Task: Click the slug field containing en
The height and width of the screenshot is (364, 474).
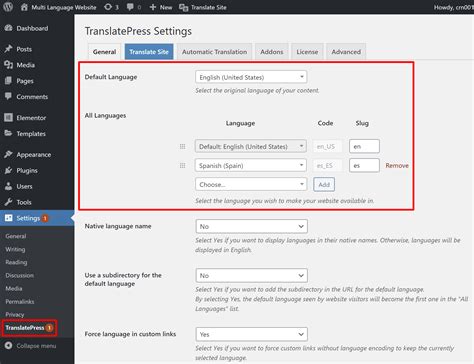Action: pos(364,146)
